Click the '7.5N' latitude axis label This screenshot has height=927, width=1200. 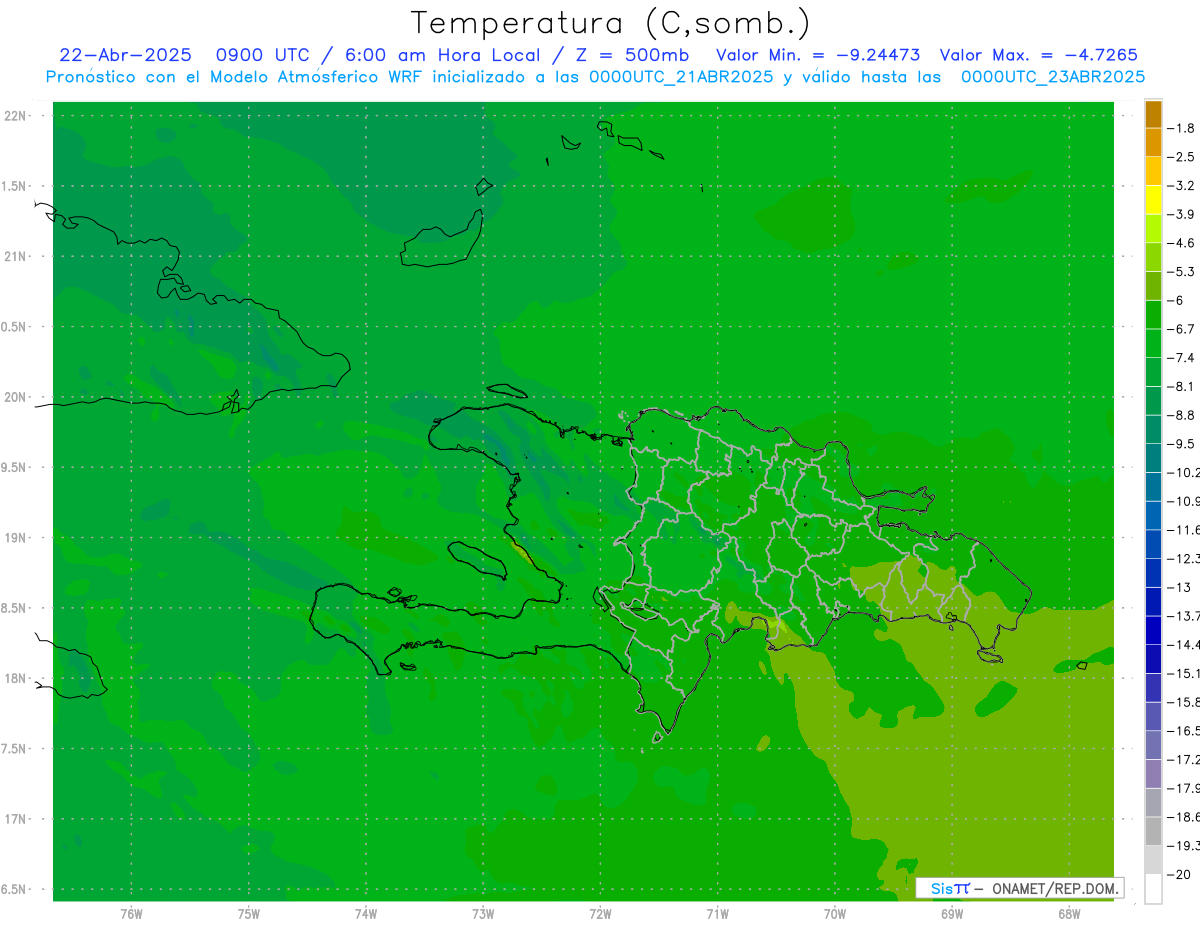[15, 749]
